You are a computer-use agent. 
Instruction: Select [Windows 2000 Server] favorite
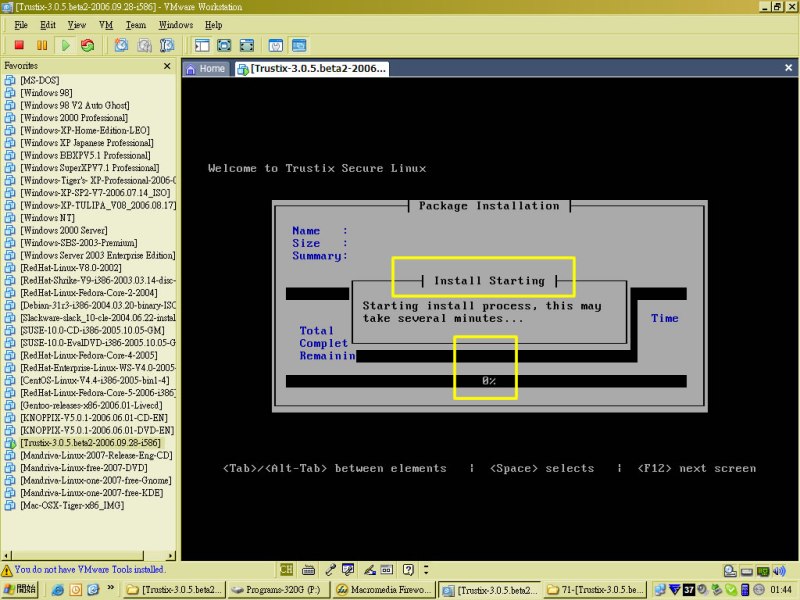click(64, 230)
